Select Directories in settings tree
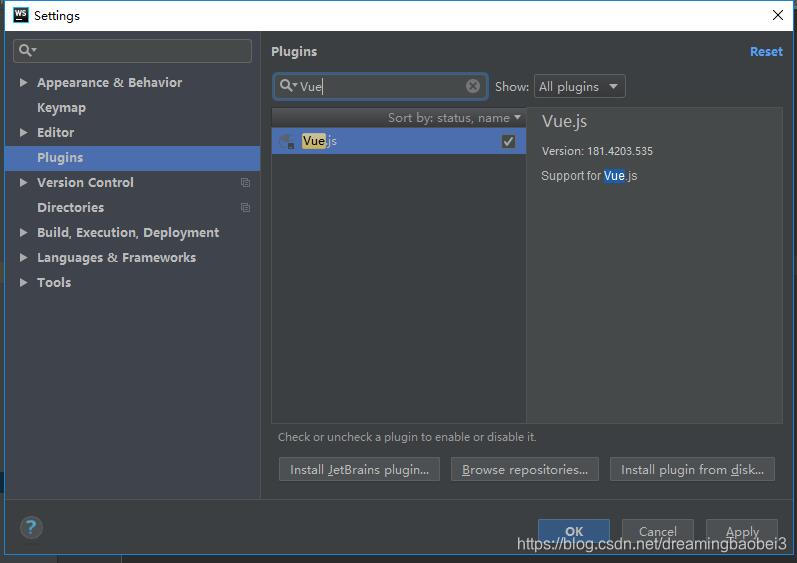The width and height of the screenshot is (797, 563). 71,207
